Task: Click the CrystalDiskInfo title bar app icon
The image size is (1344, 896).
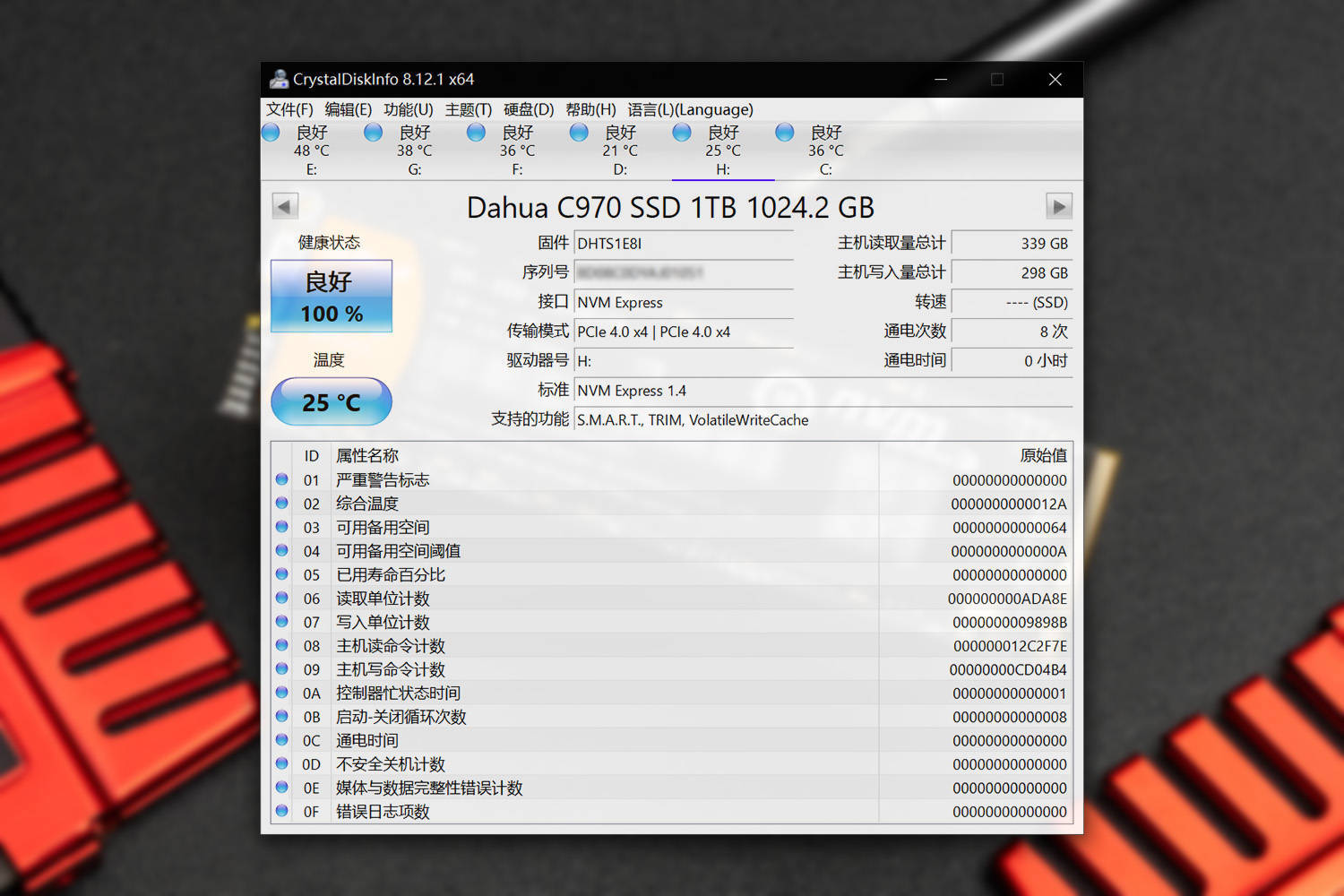Action: click(x=279, y=79)
